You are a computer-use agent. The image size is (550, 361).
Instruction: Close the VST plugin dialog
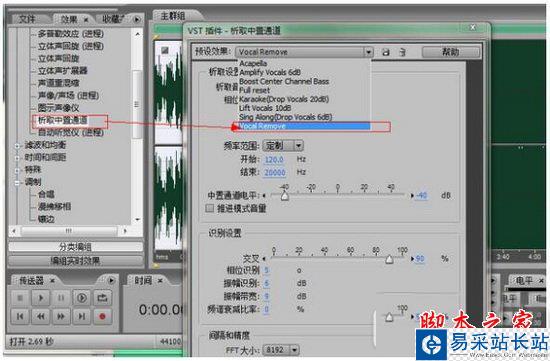473,27
